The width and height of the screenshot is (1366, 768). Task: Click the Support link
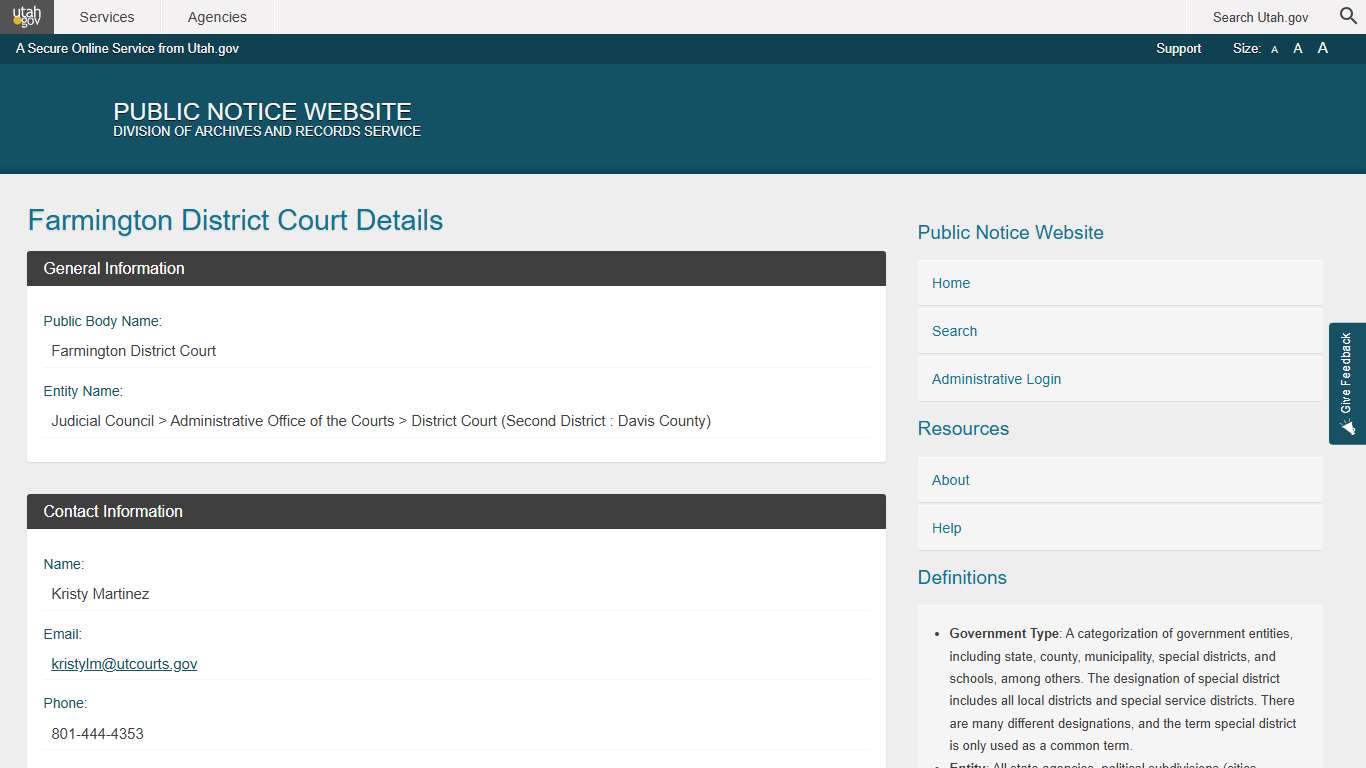pos(1178,48)
